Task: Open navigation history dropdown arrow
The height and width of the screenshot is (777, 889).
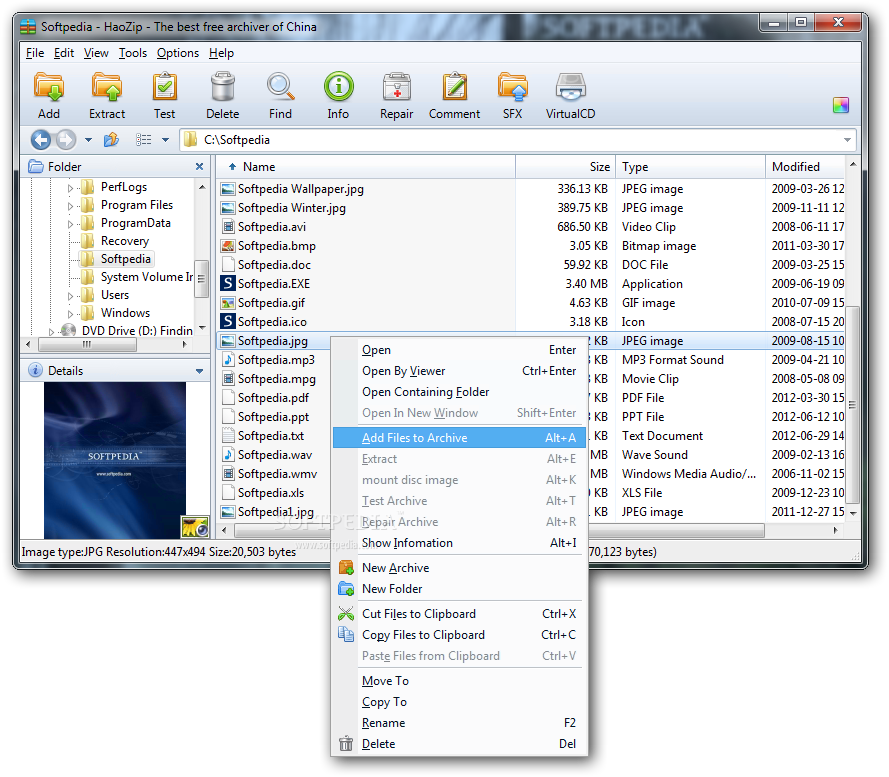Action: [x=88, y=140]
